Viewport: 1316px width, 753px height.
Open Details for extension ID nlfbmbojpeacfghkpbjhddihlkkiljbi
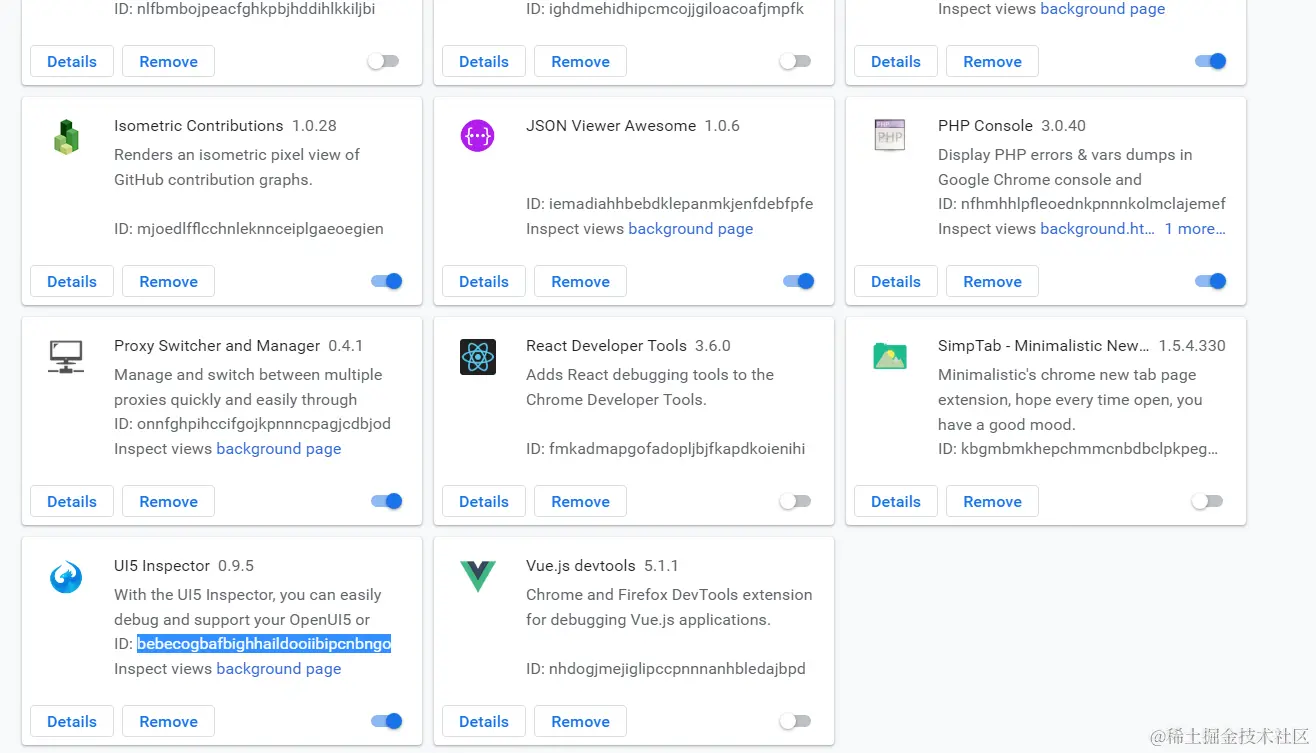(72, 61)
